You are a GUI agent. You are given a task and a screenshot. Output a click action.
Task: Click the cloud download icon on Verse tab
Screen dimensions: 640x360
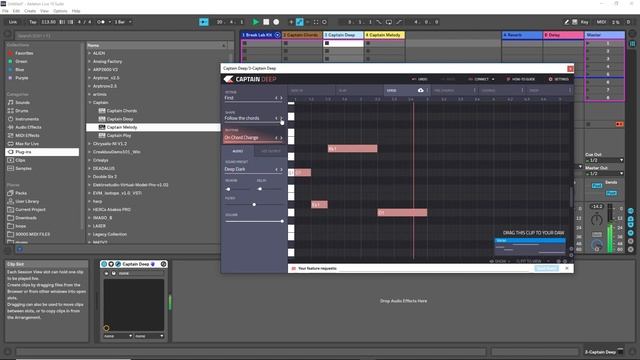420,90
